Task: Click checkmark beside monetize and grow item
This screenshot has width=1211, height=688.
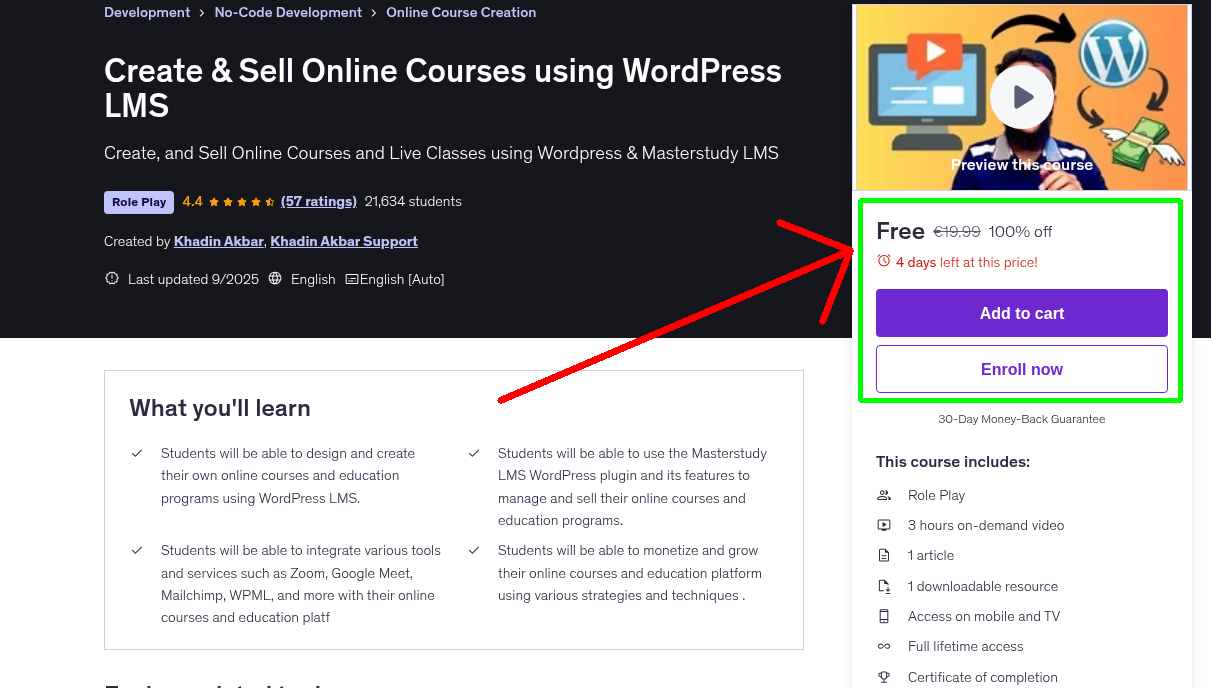Action: point(474,550)
